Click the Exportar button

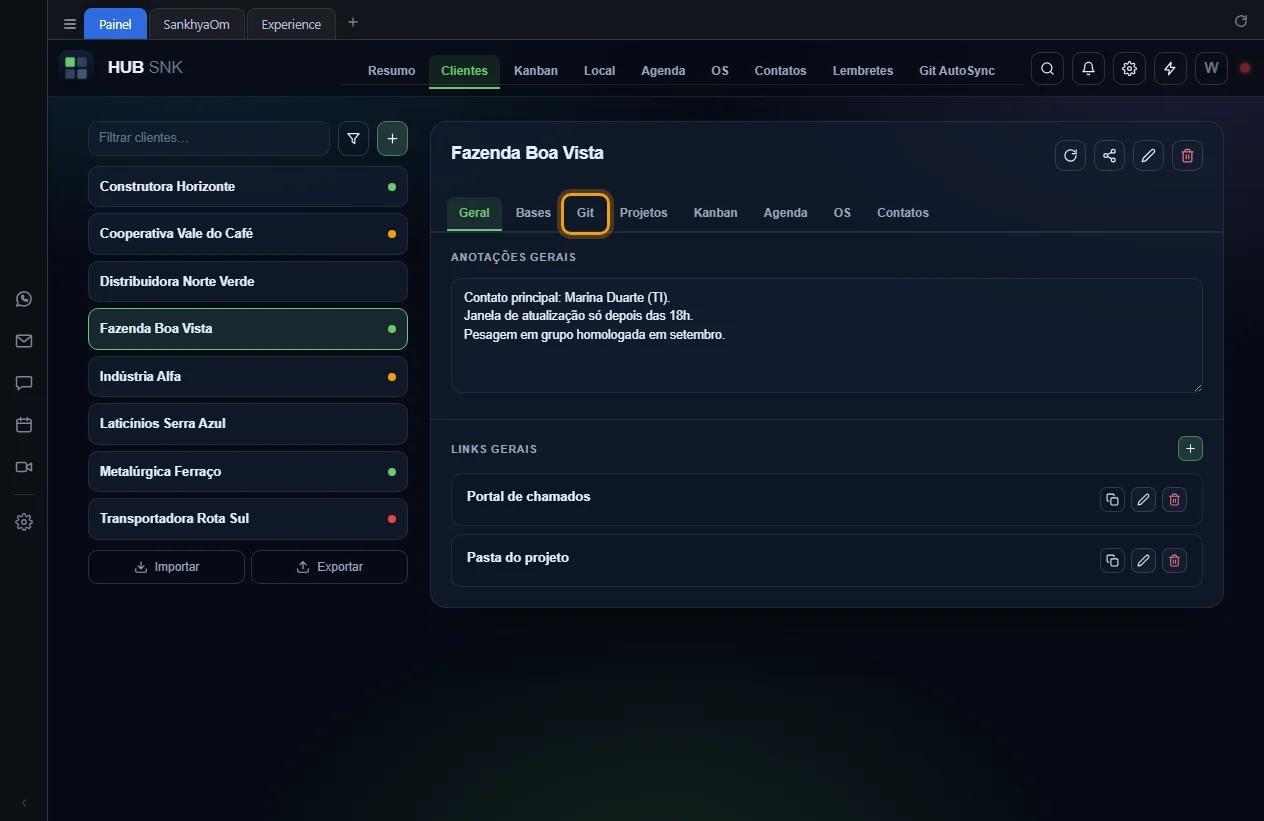(329, 567)
